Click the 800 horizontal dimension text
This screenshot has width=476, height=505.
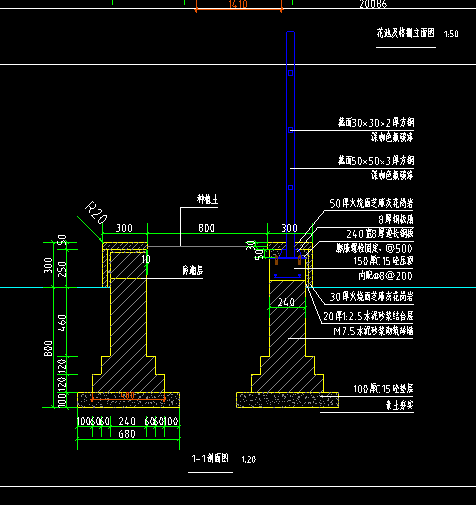pos(206,228)
